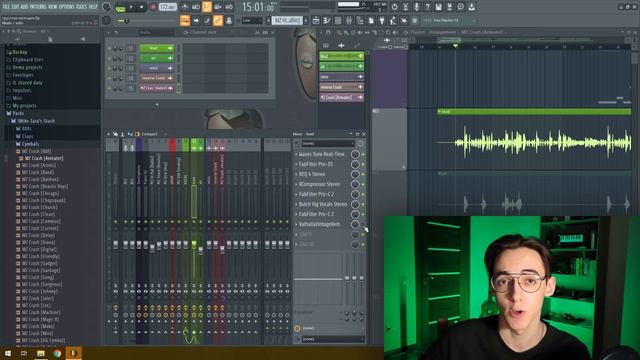640x360 pixels.
Task: Open the Channel rack view icon
Action: point(338,20)
